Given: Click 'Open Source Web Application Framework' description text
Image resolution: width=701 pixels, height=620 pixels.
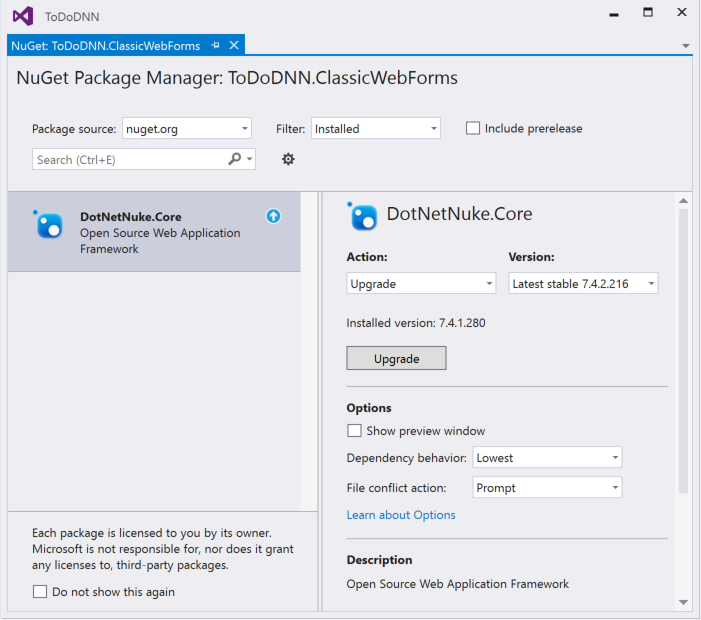Looking at the screenshot, I should (457, 584).
